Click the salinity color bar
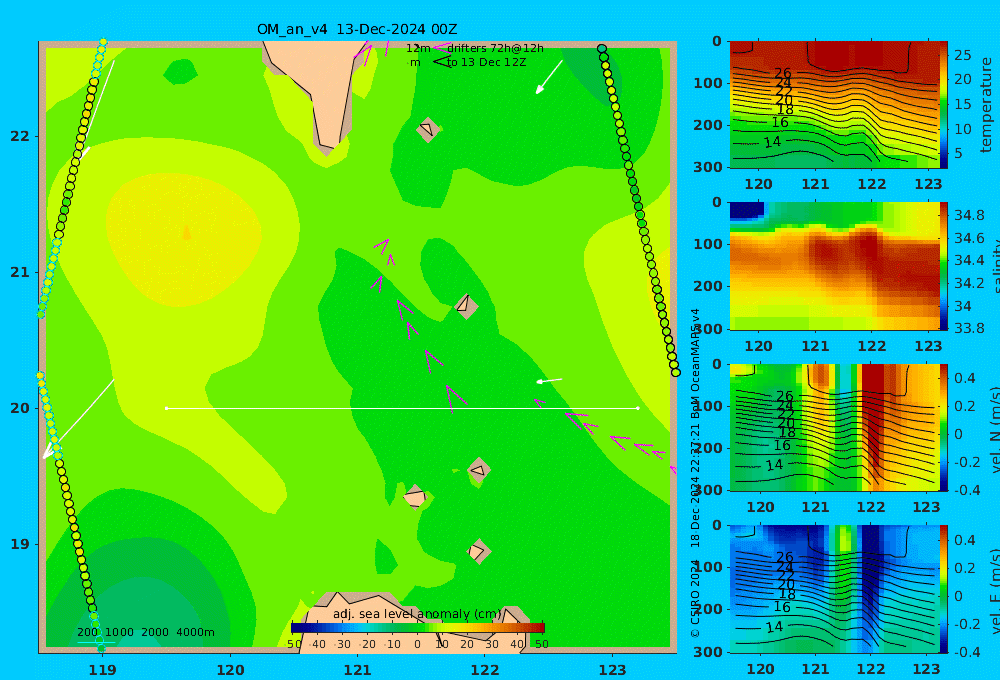1000x680 pixels. [x=944, y=266]
